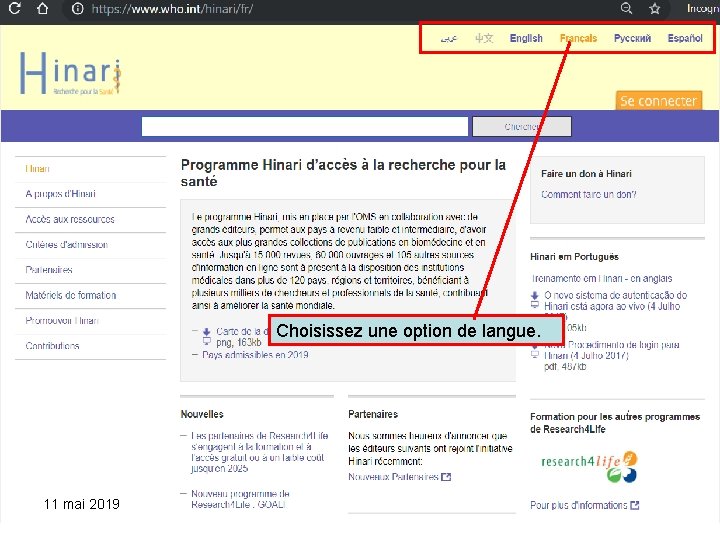Open Treinamento em Hinari - en anglais link
The height and width of the screenshot is (540, 720).
[x=602, y=278]
